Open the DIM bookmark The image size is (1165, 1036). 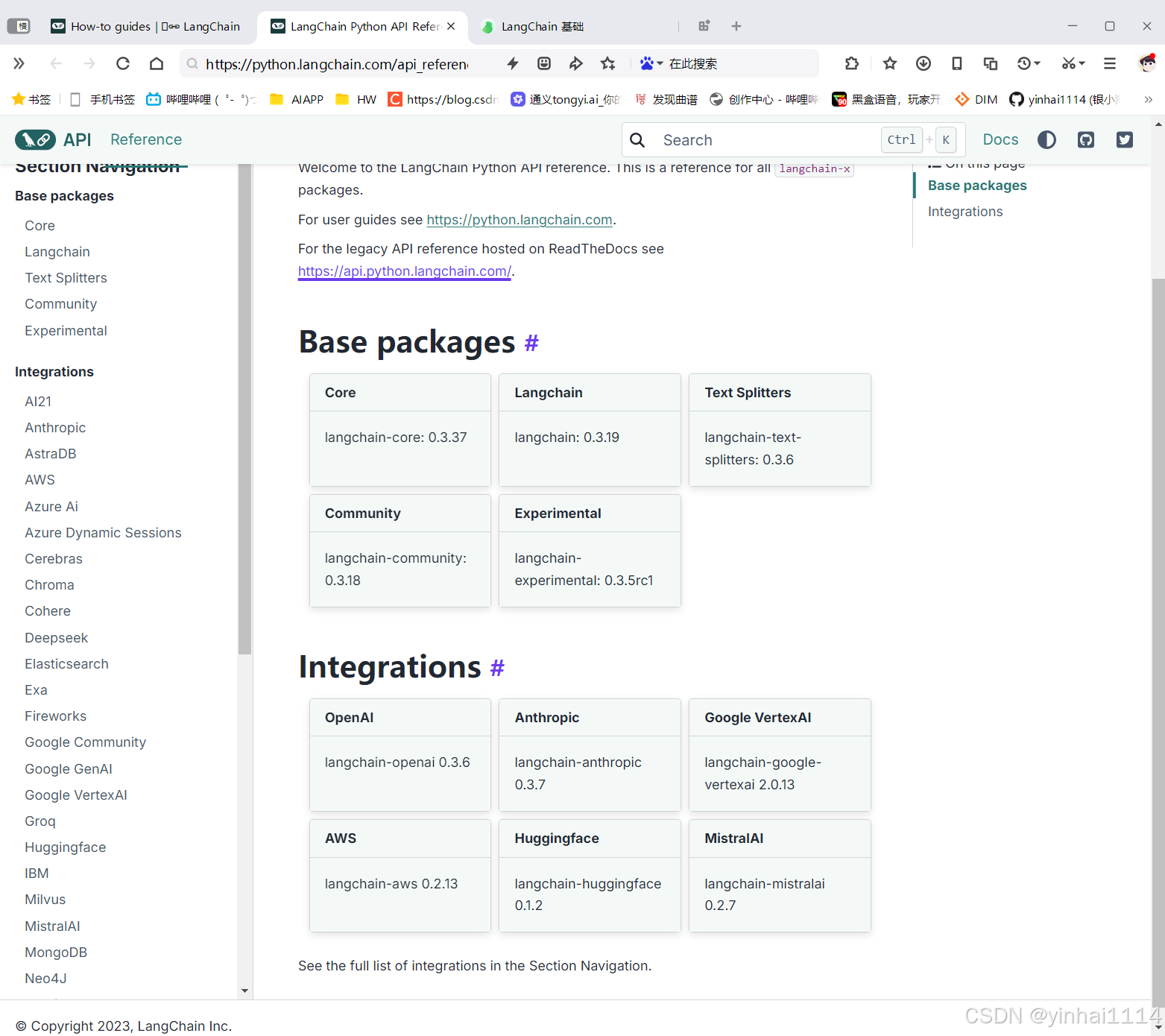pyautogui.click(x=976, y=99)
